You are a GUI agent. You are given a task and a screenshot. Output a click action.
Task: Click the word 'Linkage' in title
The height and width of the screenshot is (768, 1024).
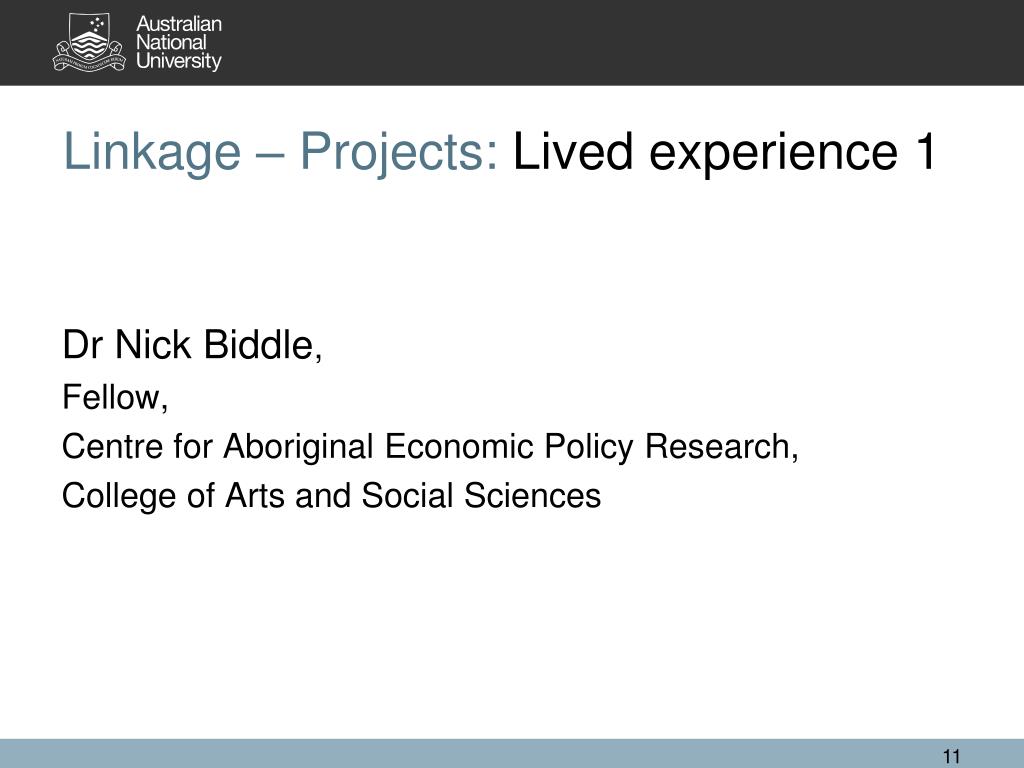click(152, 152)
